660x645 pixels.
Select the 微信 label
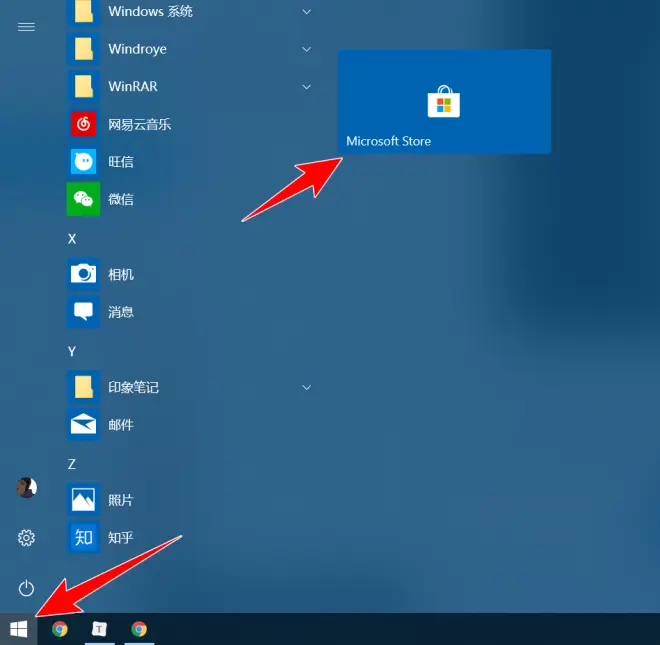click(x=121, y=199)
